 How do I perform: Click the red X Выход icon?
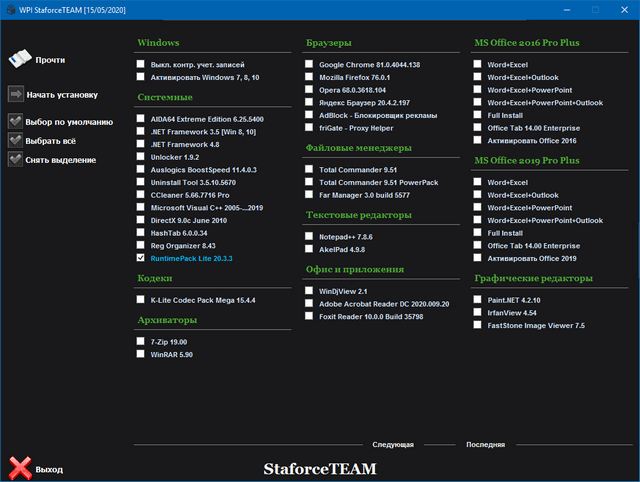(20, 468)
